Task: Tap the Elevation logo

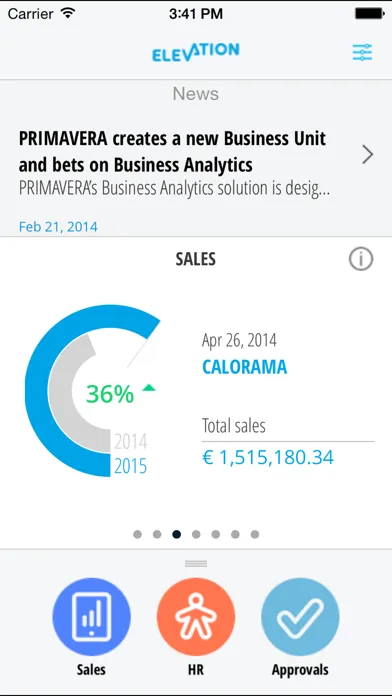Action: coord(196,52)
